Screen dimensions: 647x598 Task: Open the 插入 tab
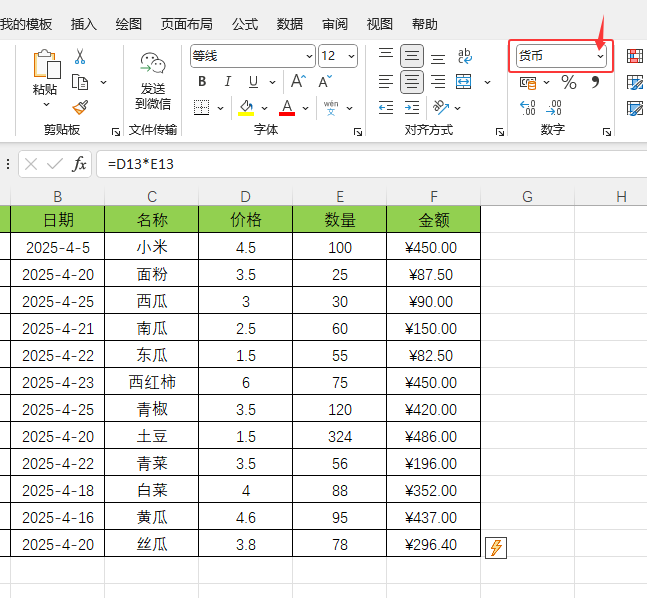click(84, 24)
